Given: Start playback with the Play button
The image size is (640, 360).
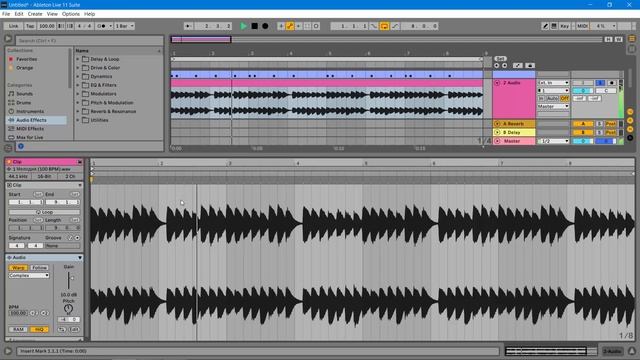Looking at the screenshot, I should point(243,26).
